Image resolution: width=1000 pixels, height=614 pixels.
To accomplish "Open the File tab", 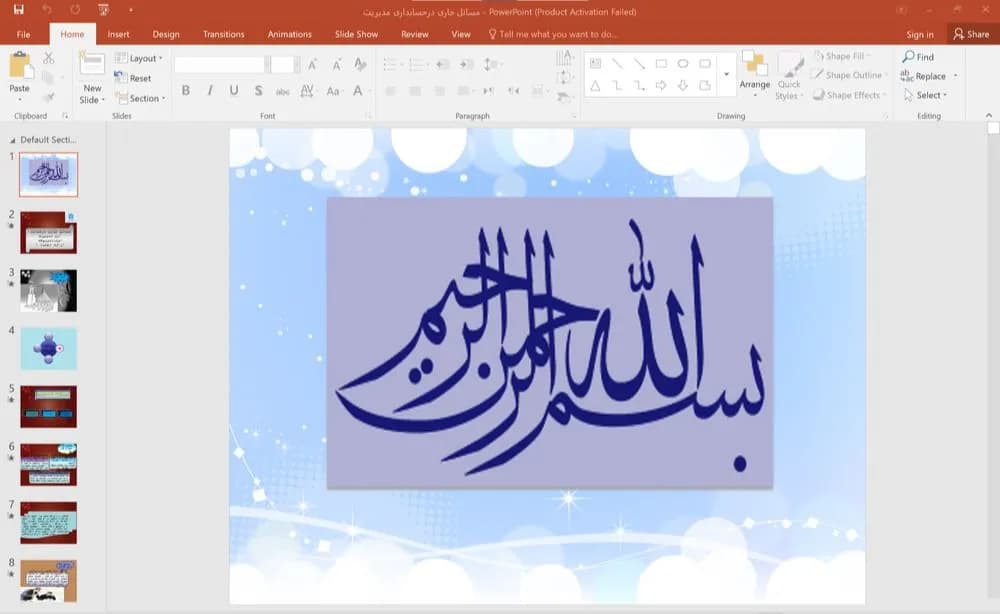I will [x=23, y=34].
